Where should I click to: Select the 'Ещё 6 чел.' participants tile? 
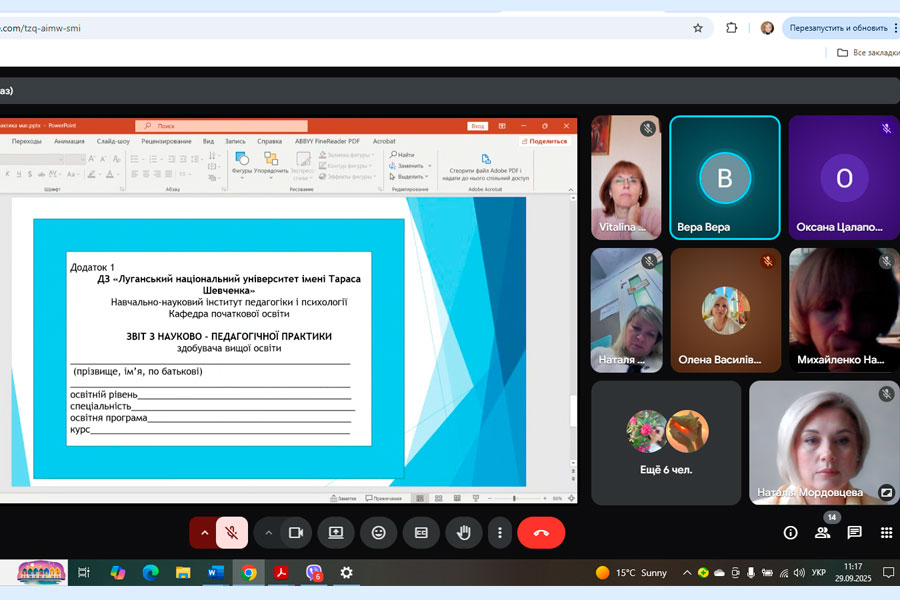pyautogui.click(x=666, y=443)
